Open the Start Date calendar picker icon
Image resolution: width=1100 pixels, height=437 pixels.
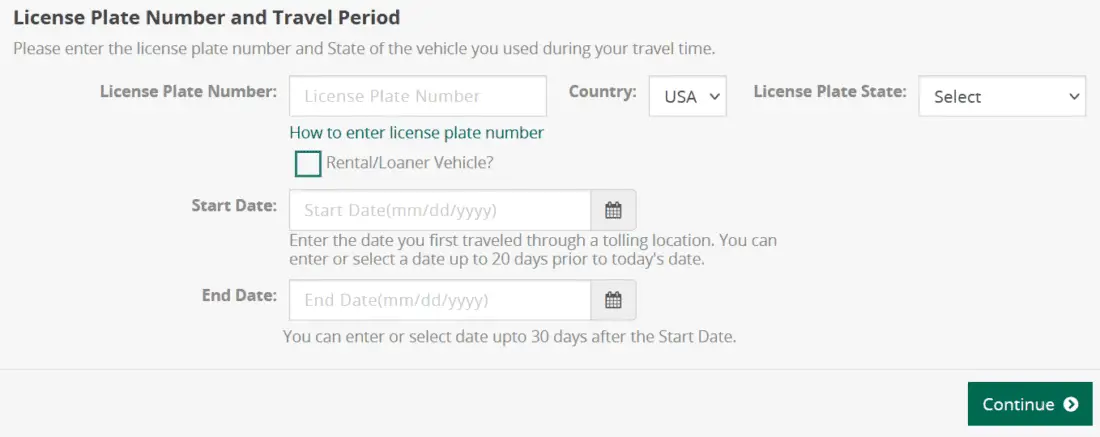pyautogui.click(x=613, y=210)
